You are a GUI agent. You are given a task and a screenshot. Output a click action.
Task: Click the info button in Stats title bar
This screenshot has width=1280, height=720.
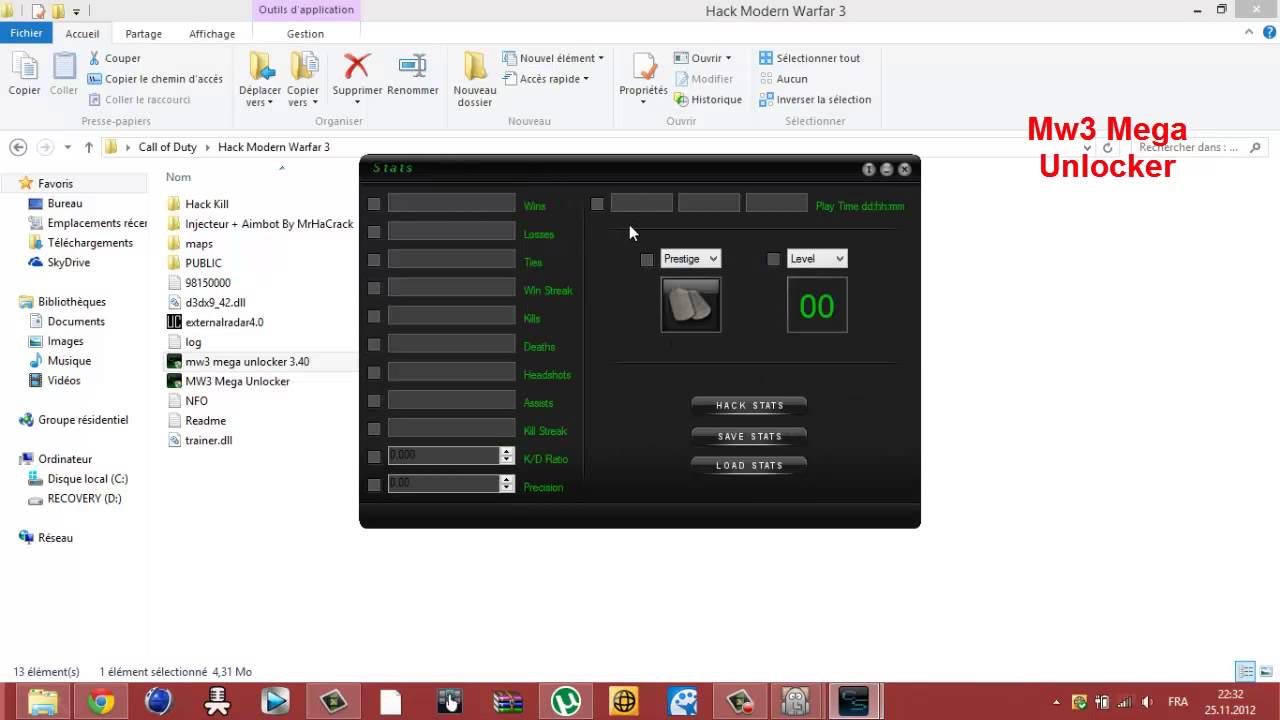tap(869, 169)
